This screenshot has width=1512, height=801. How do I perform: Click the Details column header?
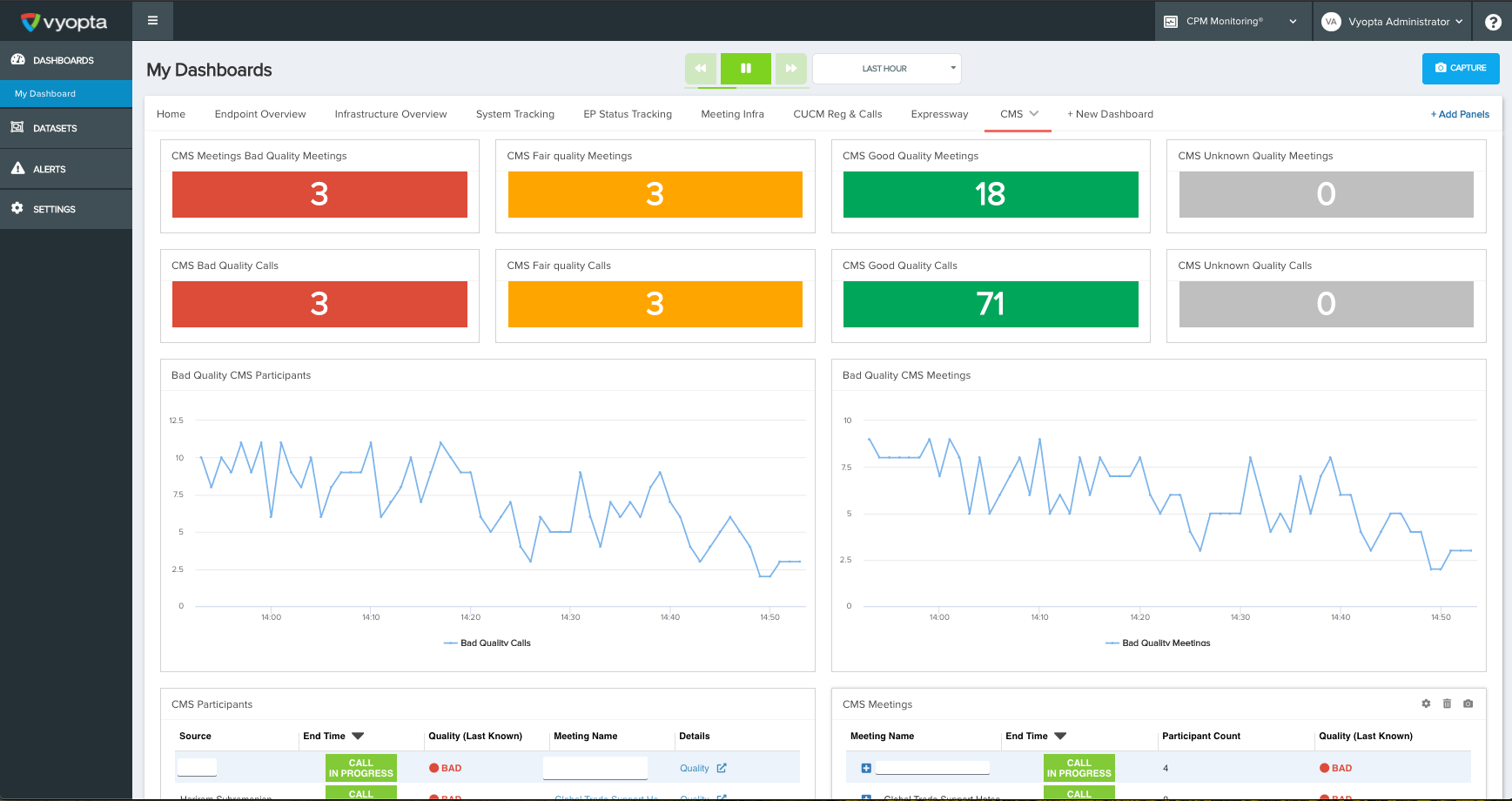click(x=695, y=736)
